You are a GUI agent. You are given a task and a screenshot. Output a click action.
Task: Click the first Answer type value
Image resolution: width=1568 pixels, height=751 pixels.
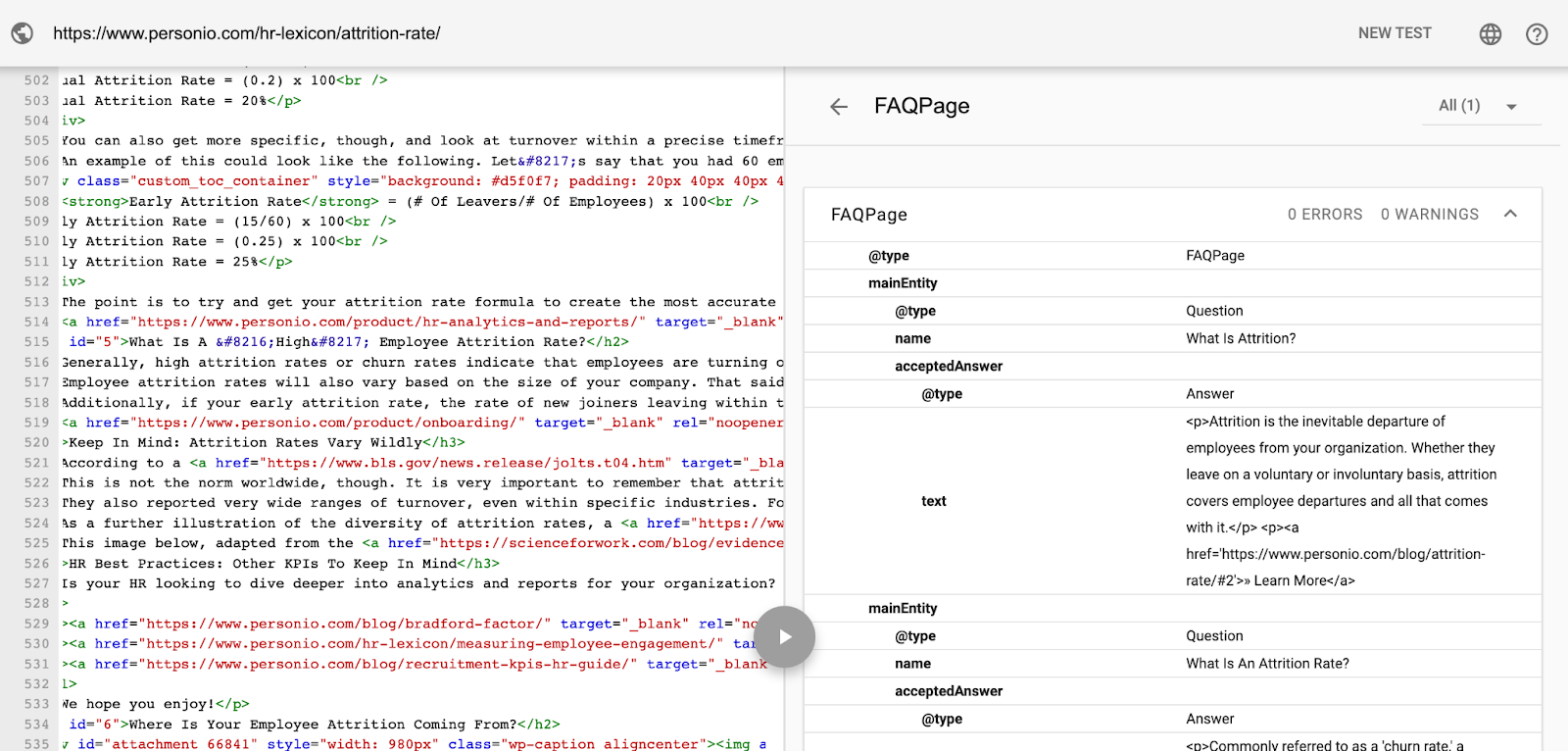click(x=1210, y=393)
